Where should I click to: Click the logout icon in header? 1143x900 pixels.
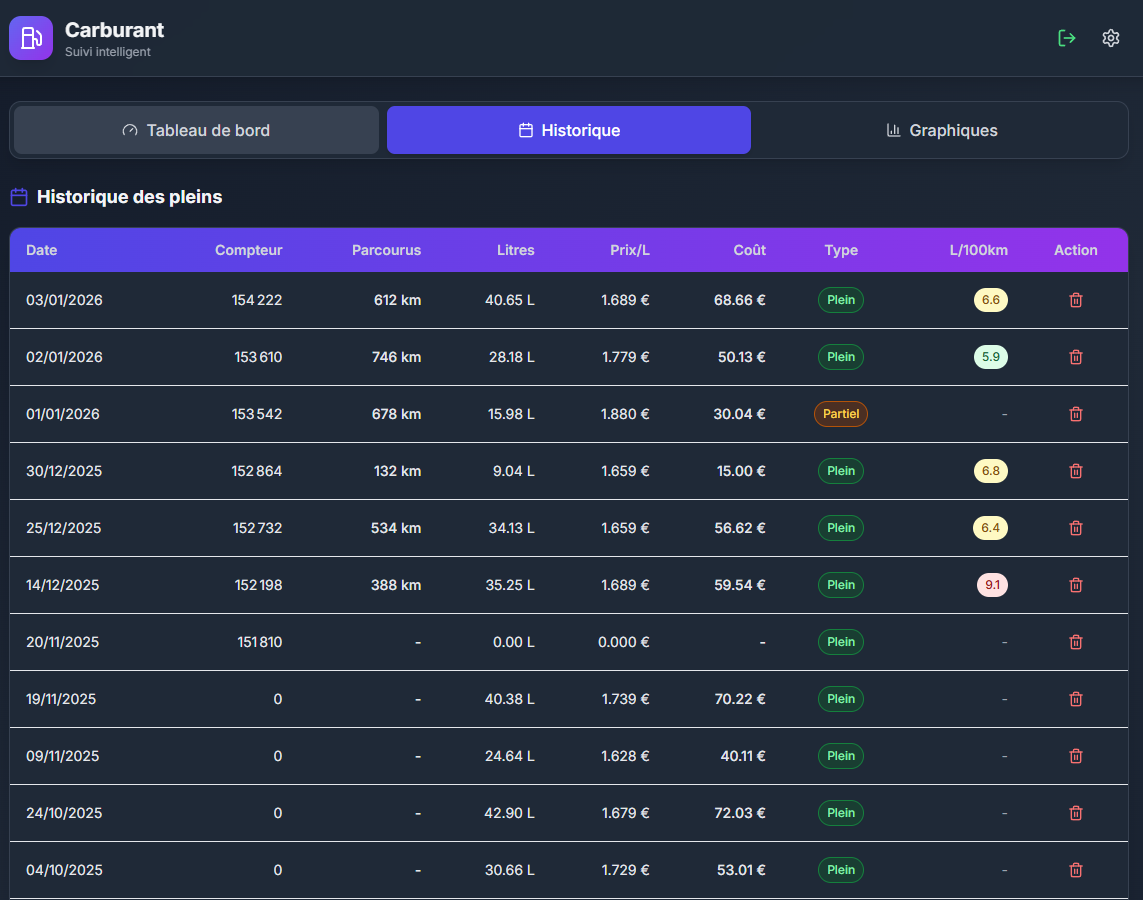point(1067,38)
